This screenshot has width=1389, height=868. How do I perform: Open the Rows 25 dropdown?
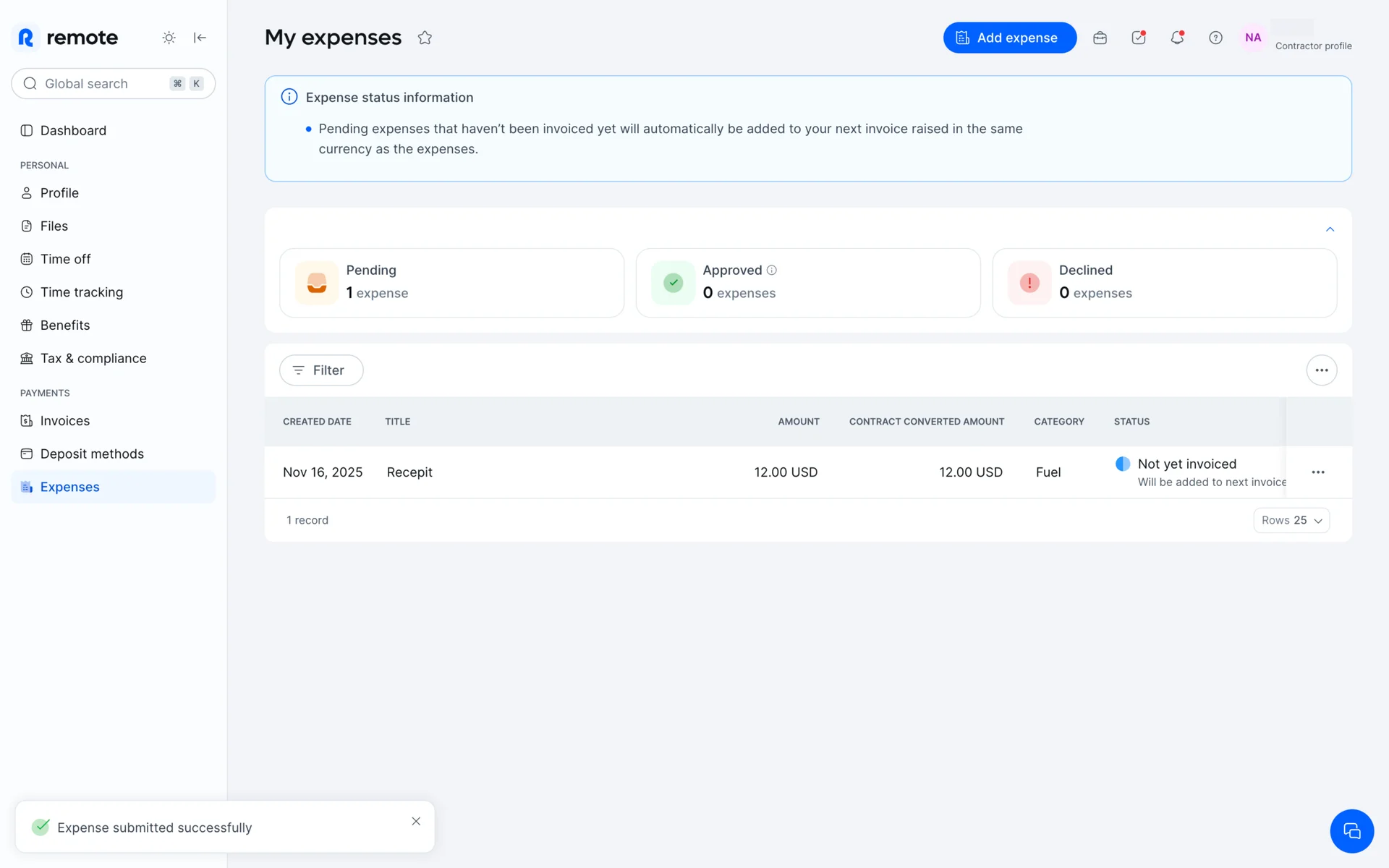click(x=1291, y=520)
